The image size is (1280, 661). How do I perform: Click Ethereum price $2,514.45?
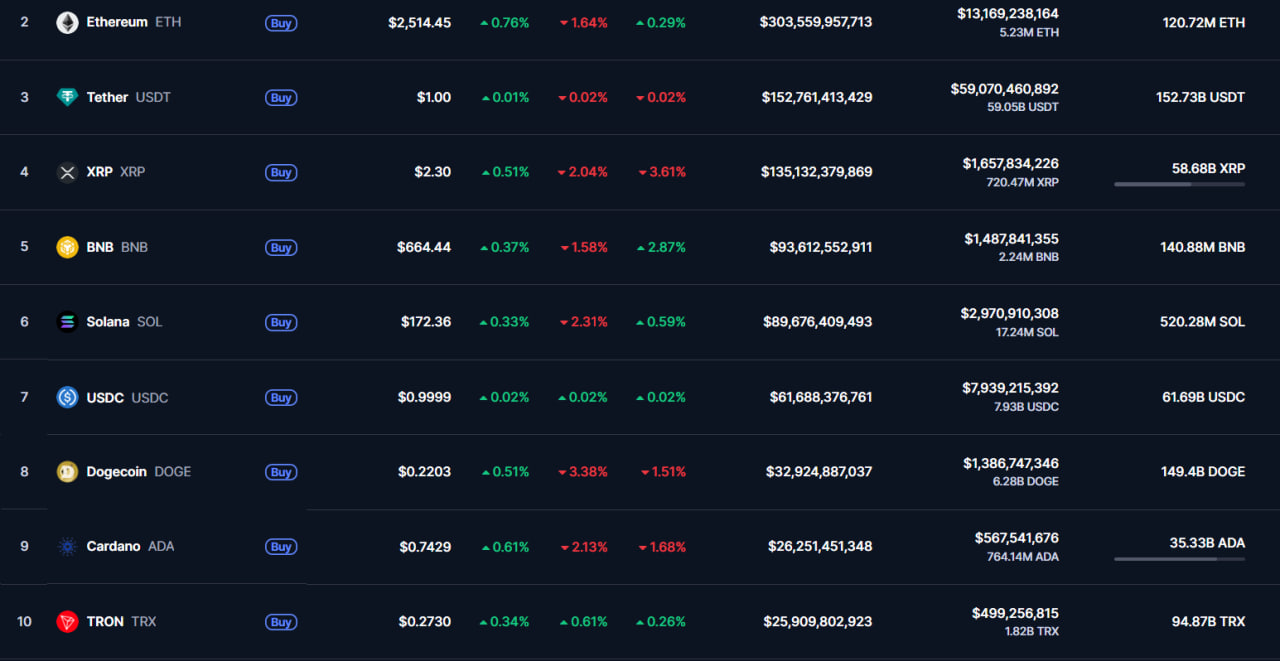[420, 23]
